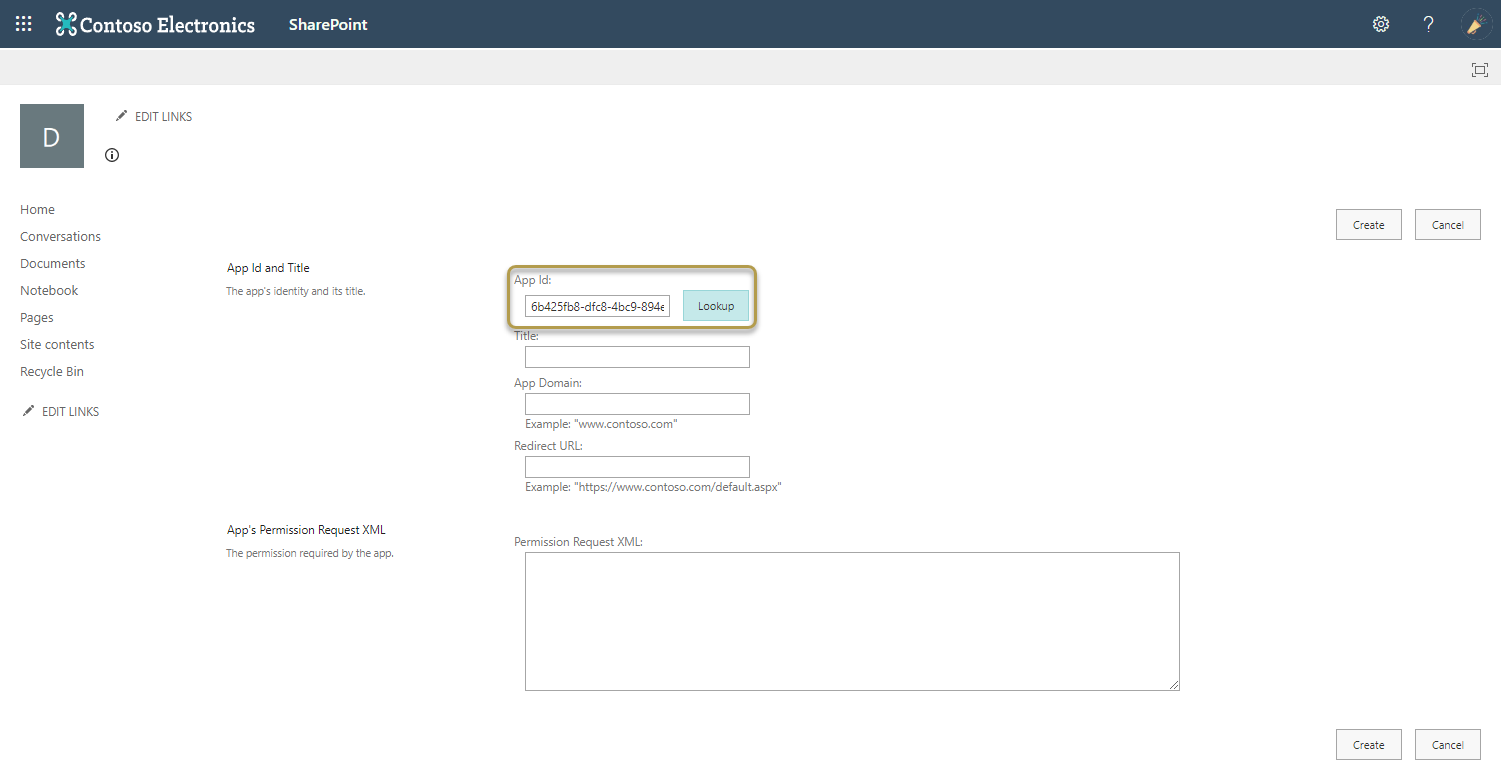1501x780 pixels.
Task: Click the site information icon
Action: tap(112, 155)
